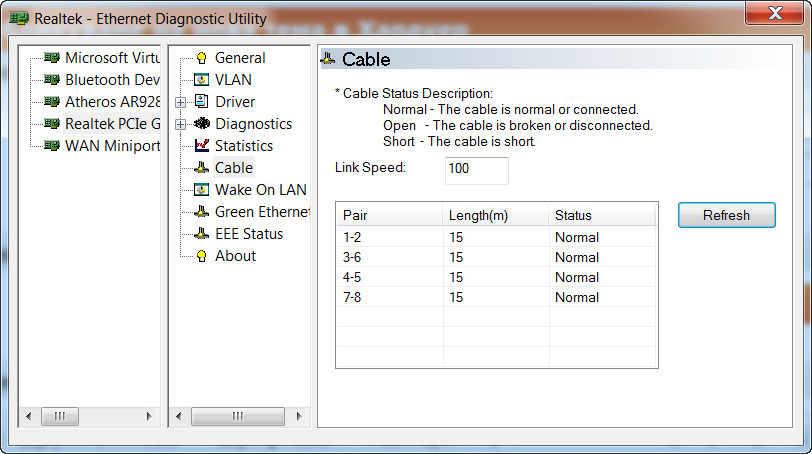This screenshot has width=812, height=454.
Task: Close the Ethernet Diagnostic Utility window
Action: 774,12
